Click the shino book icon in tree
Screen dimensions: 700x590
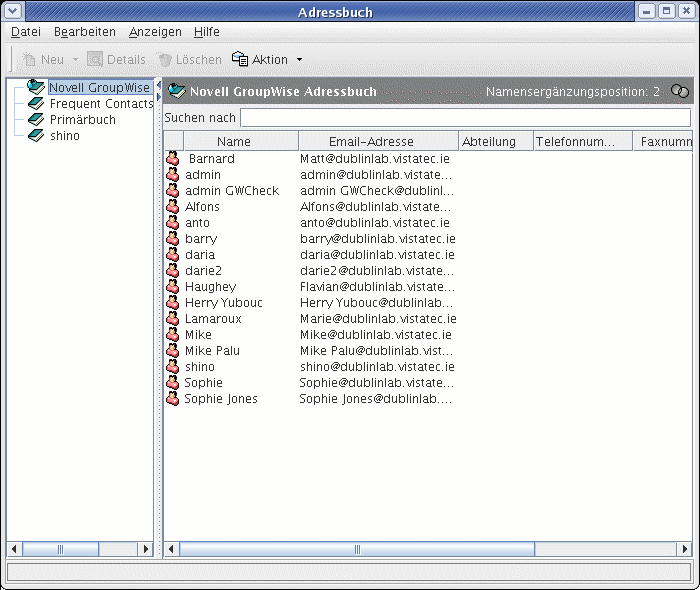pos(36,136)
